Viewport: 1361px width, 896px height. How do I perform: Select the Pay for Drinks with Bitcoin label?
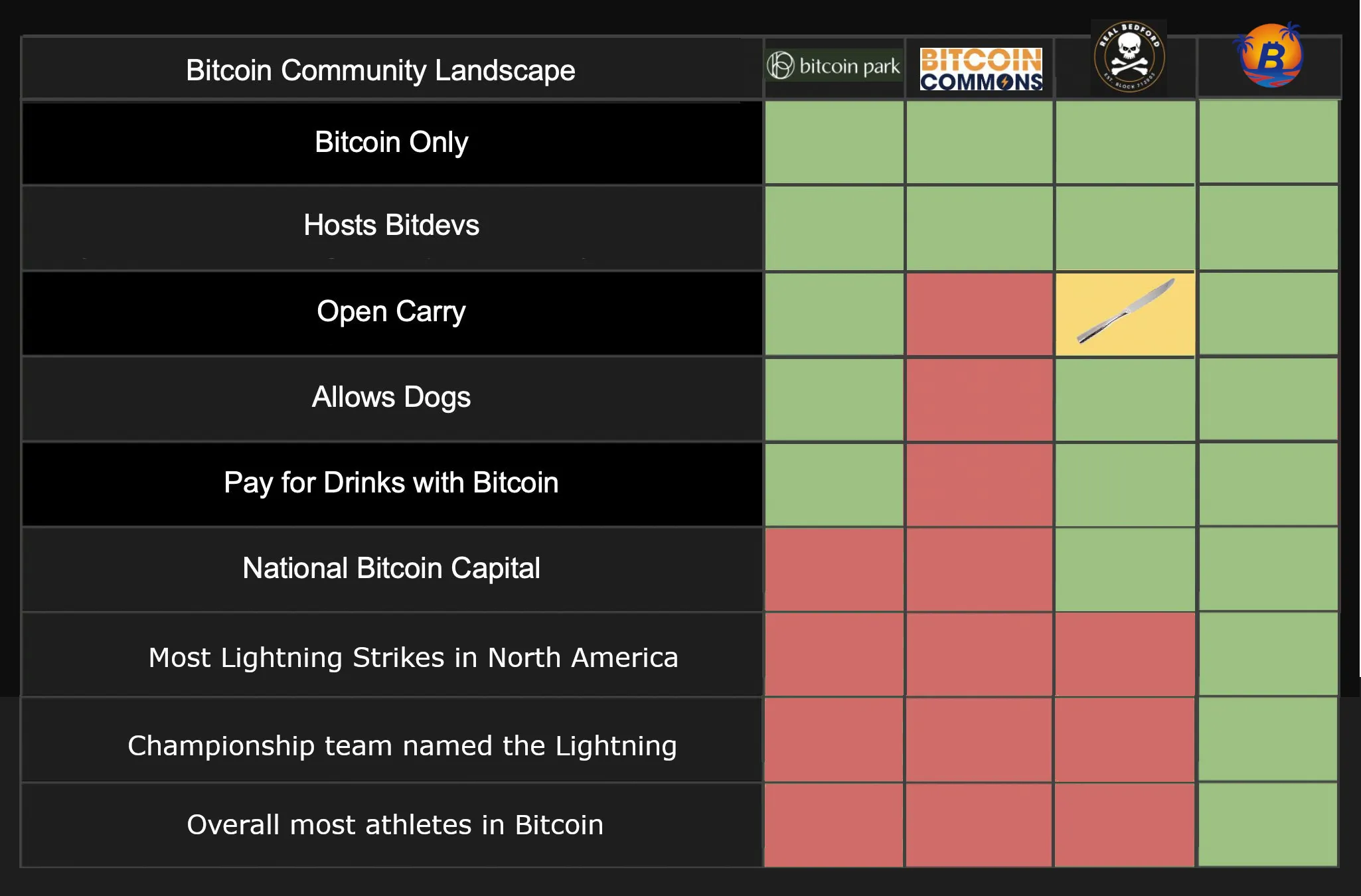point(391,483)
